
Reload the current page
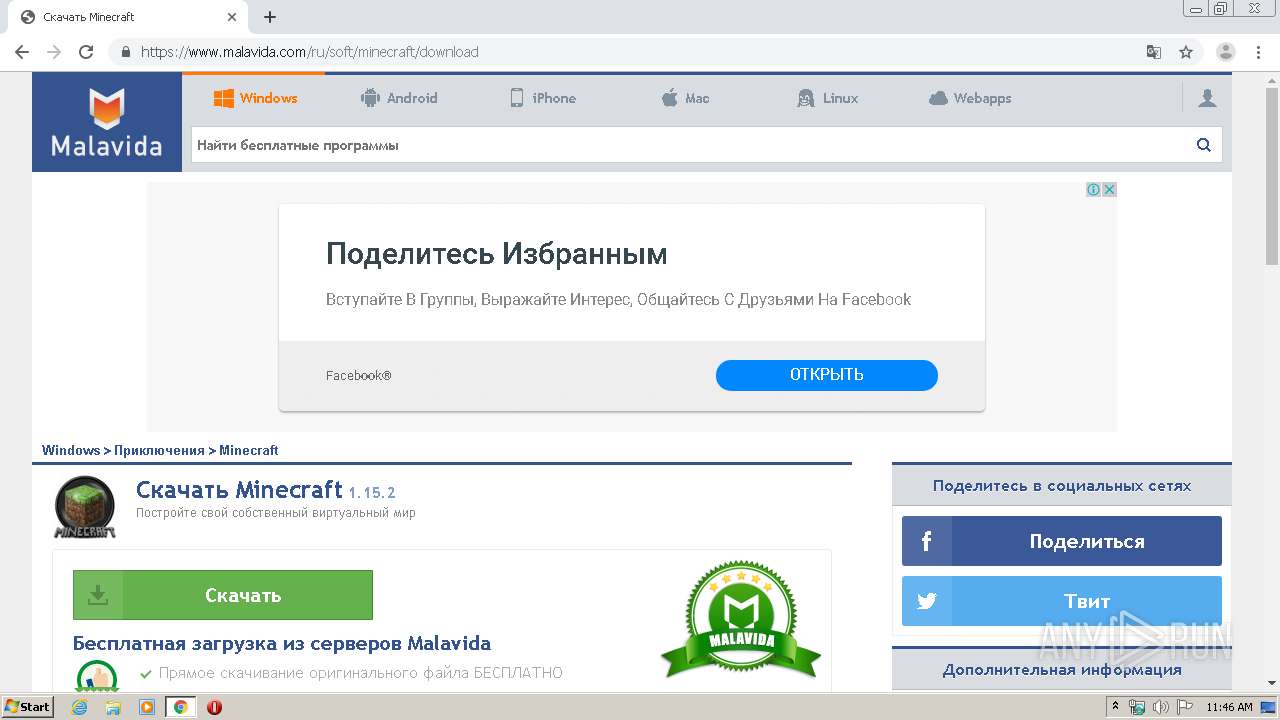pos(86,52)
